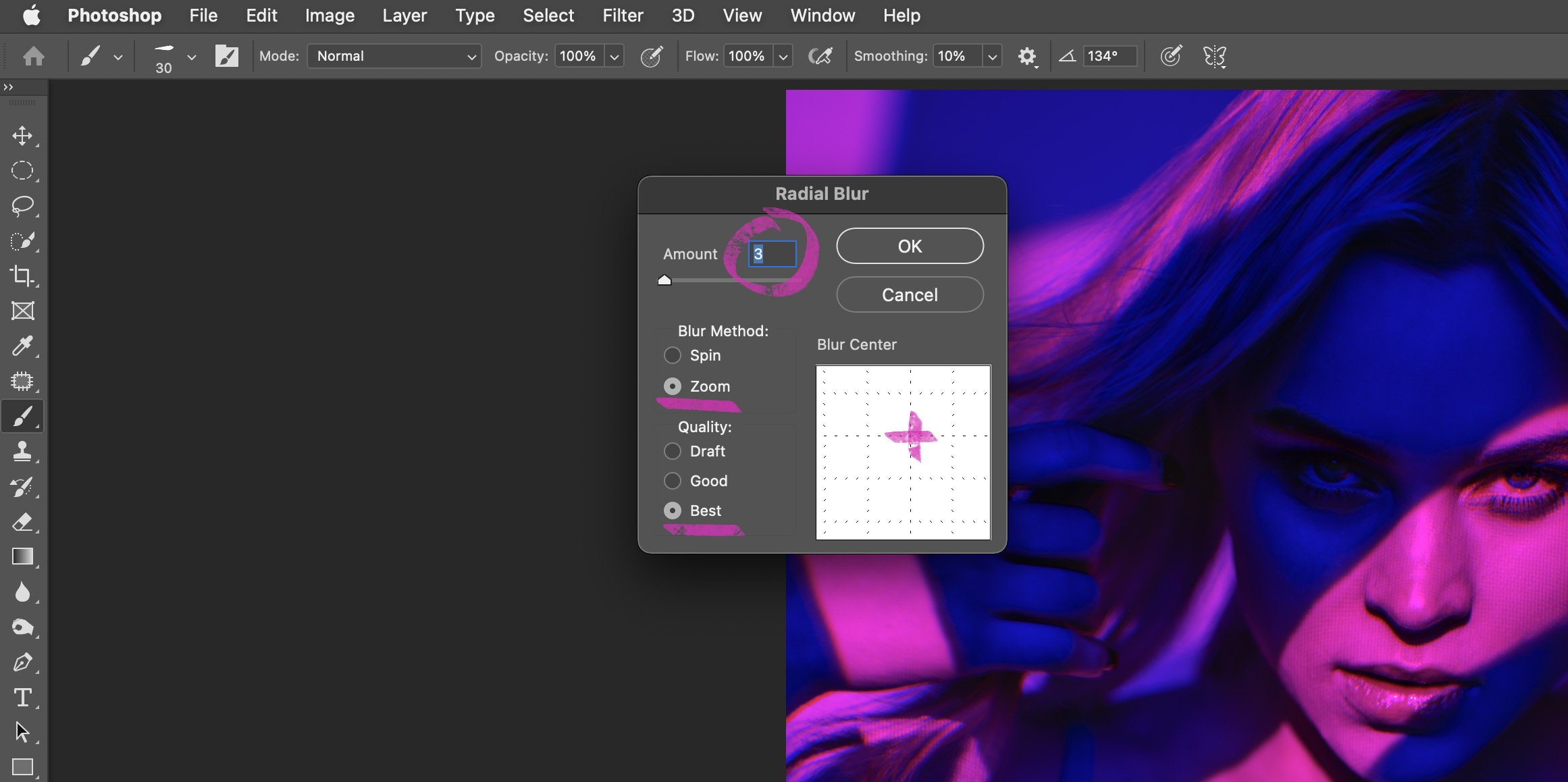
Task: Open the Smoothing slider dropdown
Action: click(x=992, y=57)
